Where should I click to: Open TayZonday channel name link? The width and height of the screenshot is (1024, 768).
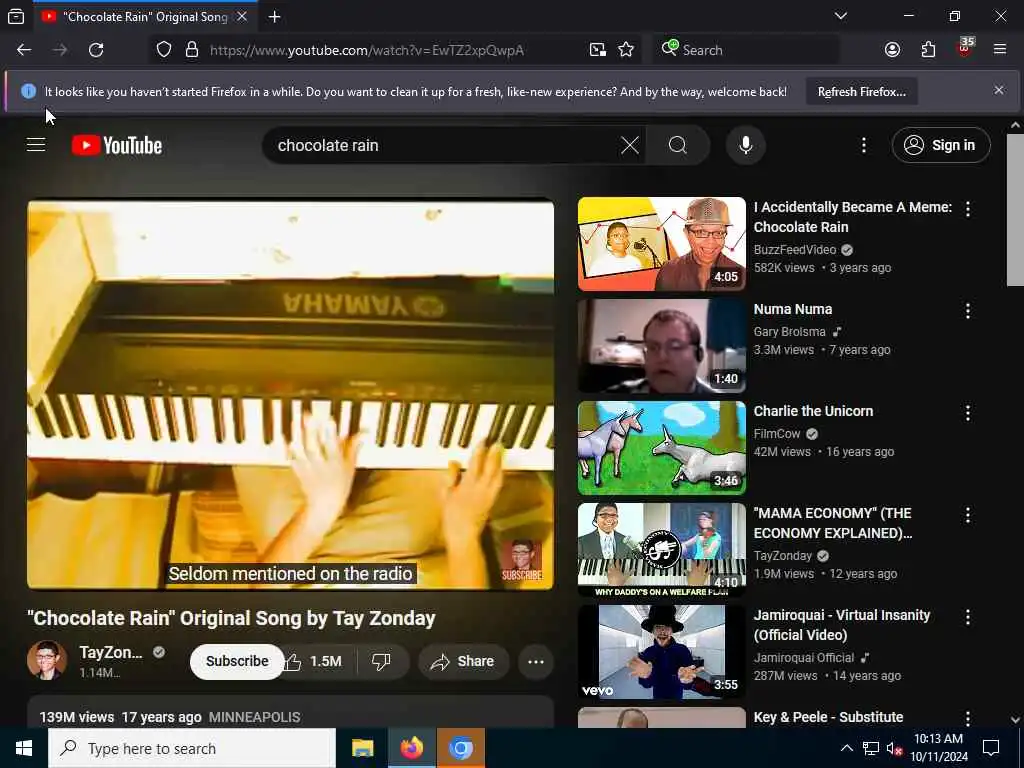[110, 652]
